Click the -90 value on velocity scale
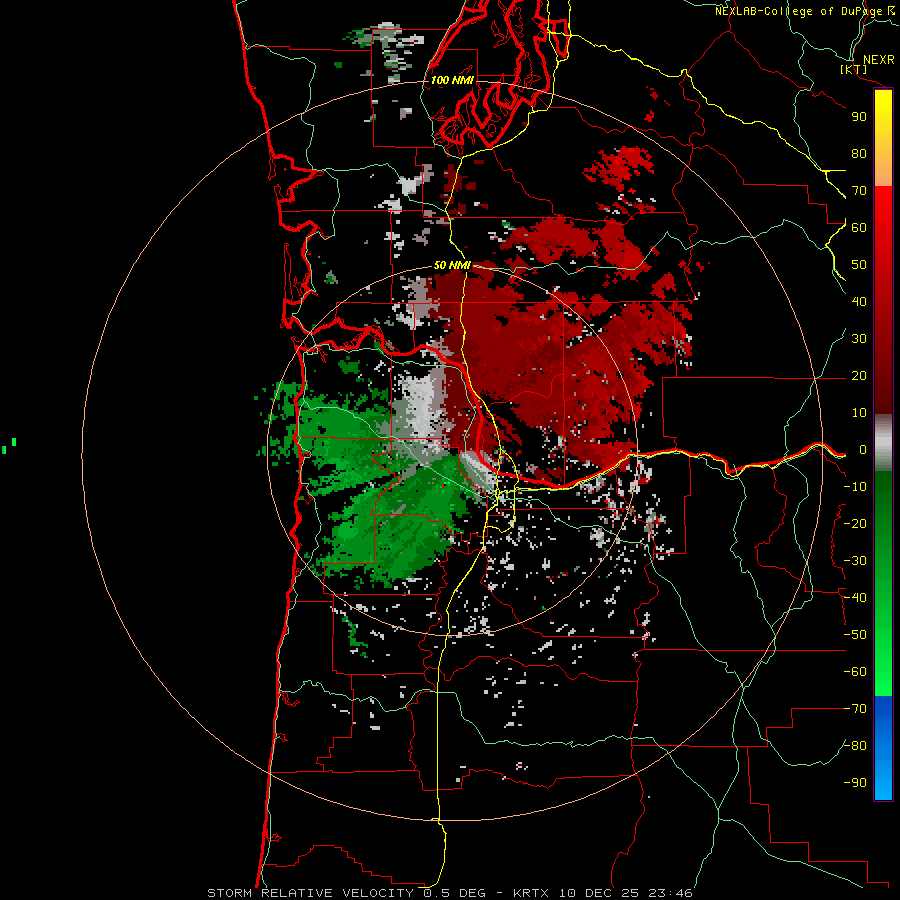900x900 pixels. point(855,783)
